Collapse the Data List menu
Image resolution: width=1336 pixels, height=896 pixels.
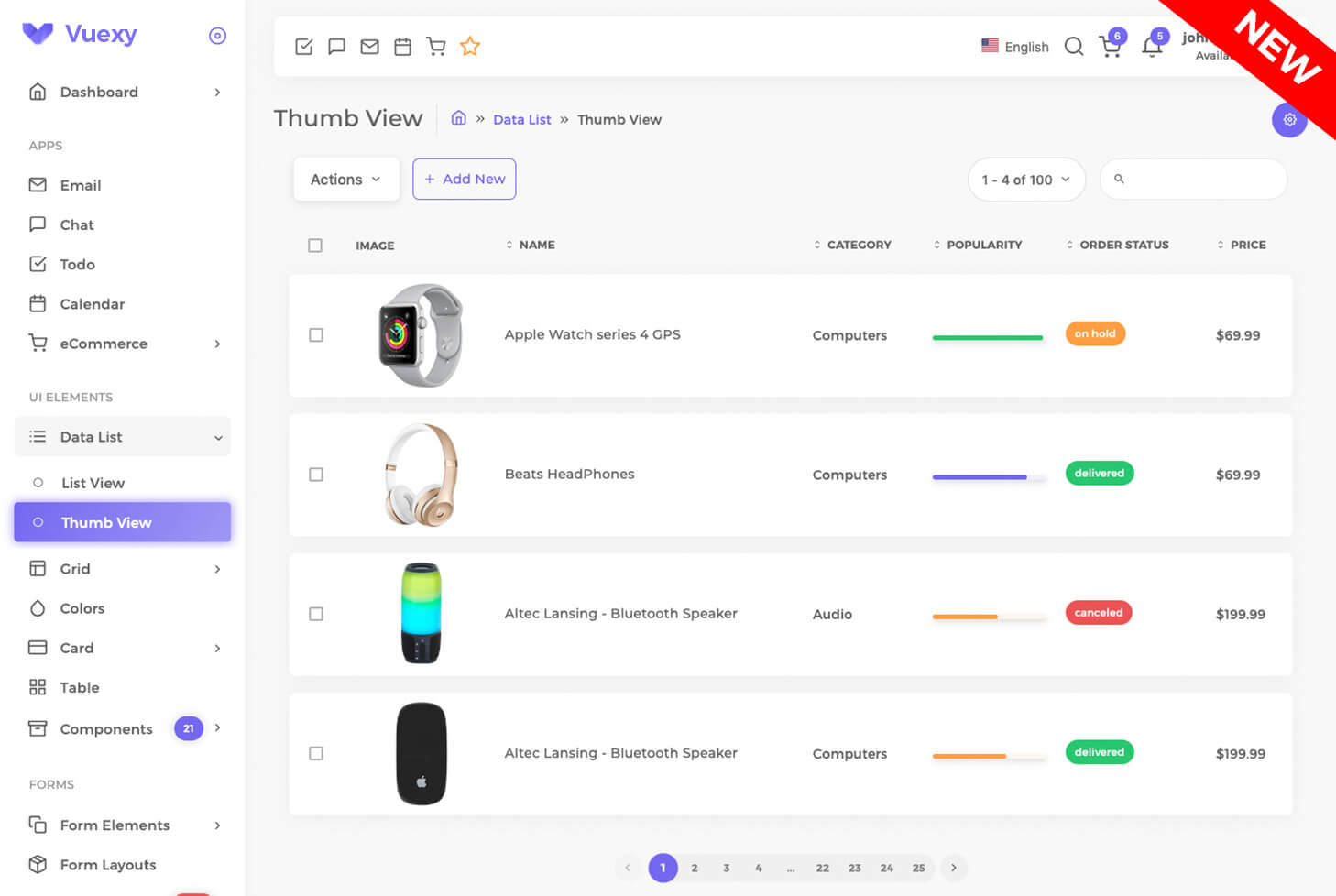pyautogui.click(x=123, y=437)
